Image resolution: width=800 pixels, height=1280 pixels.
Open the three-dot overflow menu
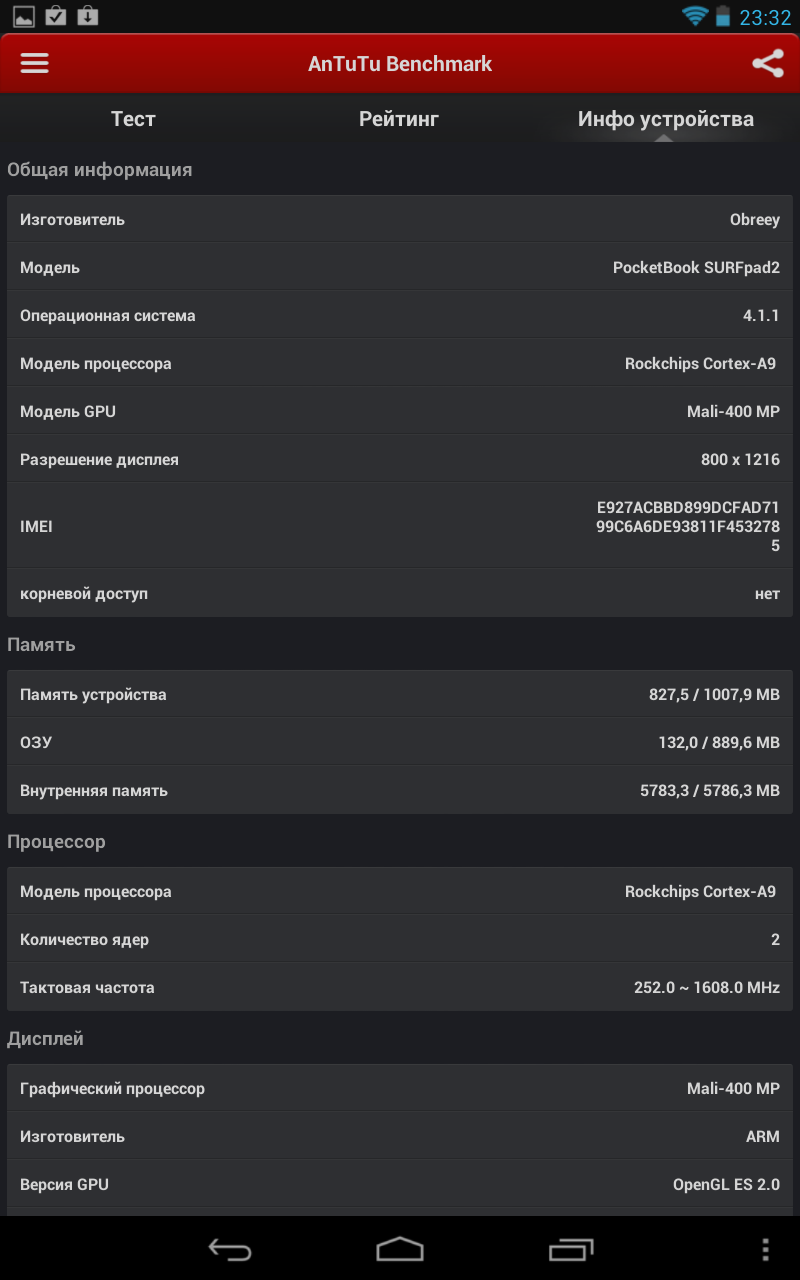[x=765, y=1249]
